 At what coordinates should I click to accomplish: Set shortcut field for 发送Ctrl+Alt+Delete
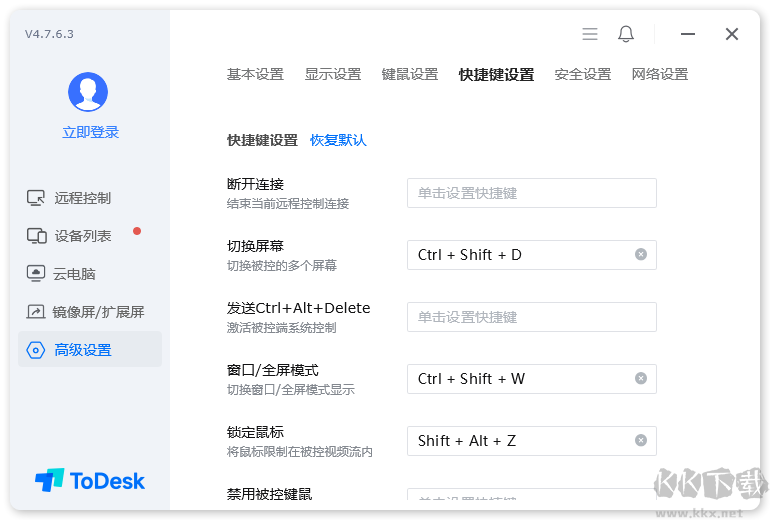tap(532, 317)
